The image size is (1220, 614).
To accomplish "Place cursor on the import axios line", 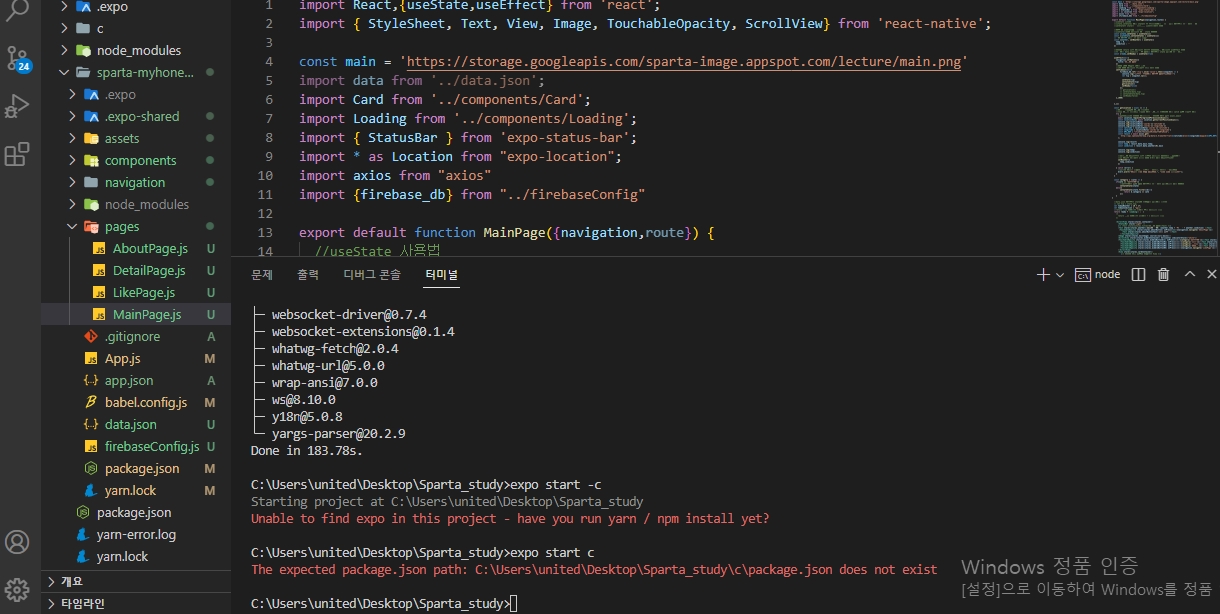I will point(395,175).
